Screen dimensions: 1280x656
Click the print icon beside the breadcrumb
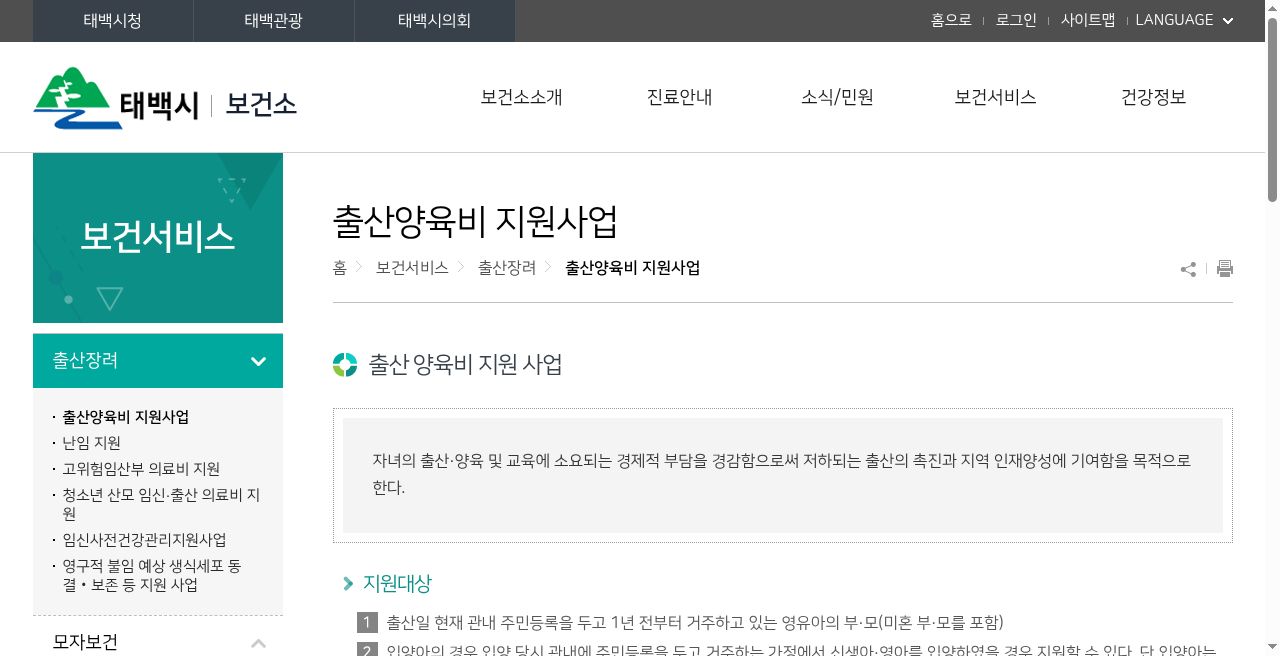tap(1225, 268)
